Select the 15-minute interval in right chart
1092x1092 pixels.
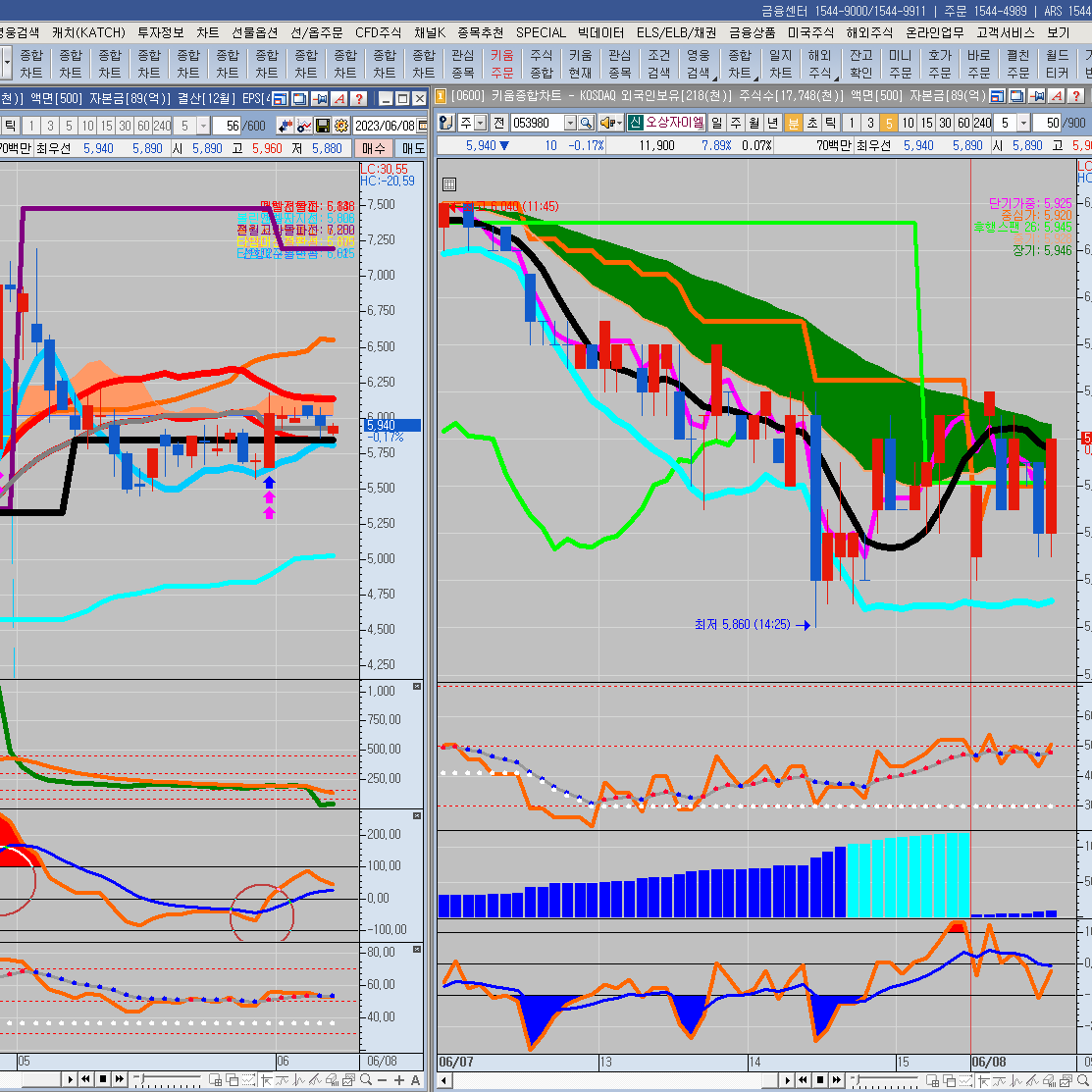click(926, 124)
